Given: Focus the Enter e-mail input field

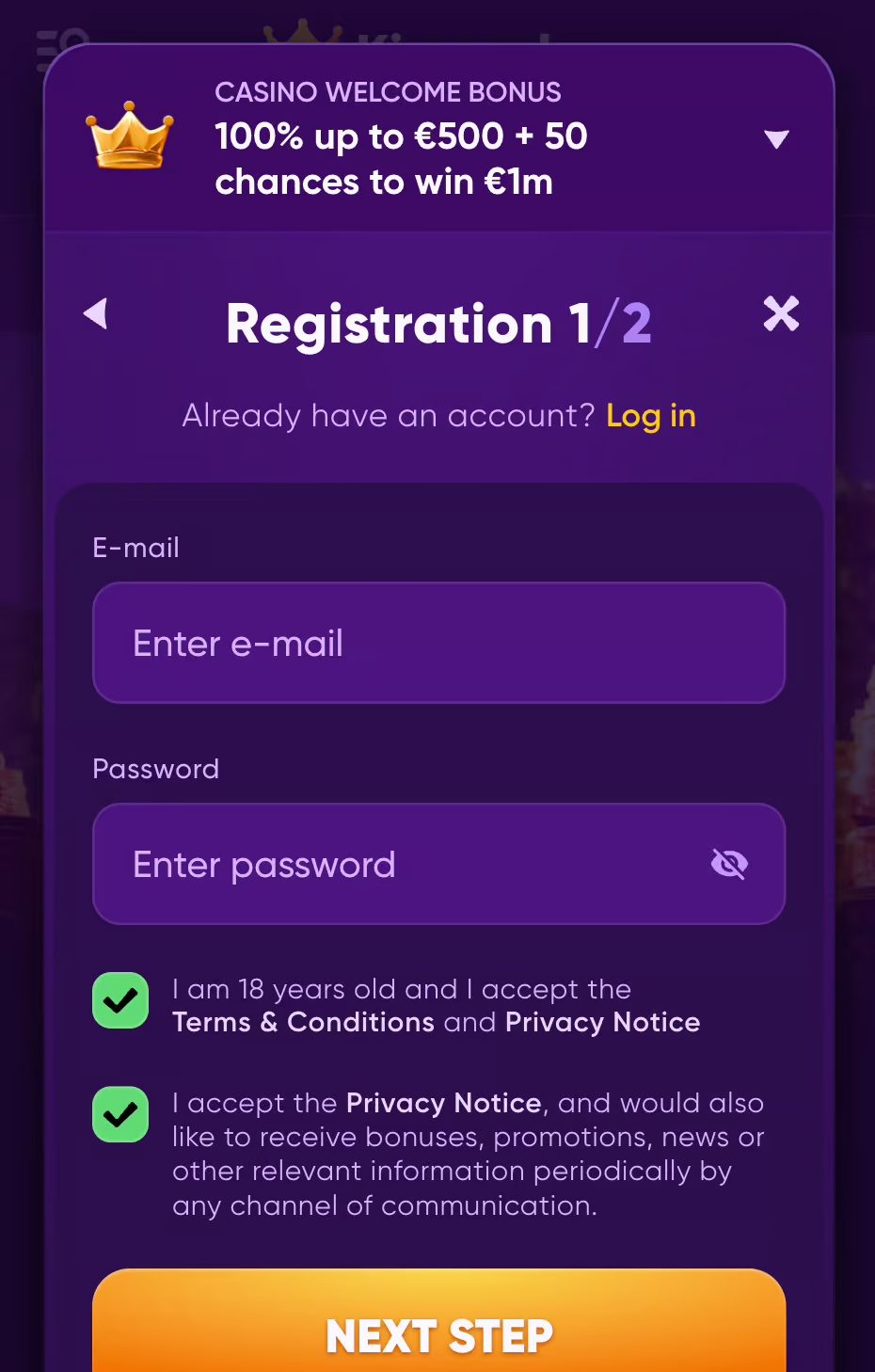Looking at the screenshot, I should (x=438, y=643).
